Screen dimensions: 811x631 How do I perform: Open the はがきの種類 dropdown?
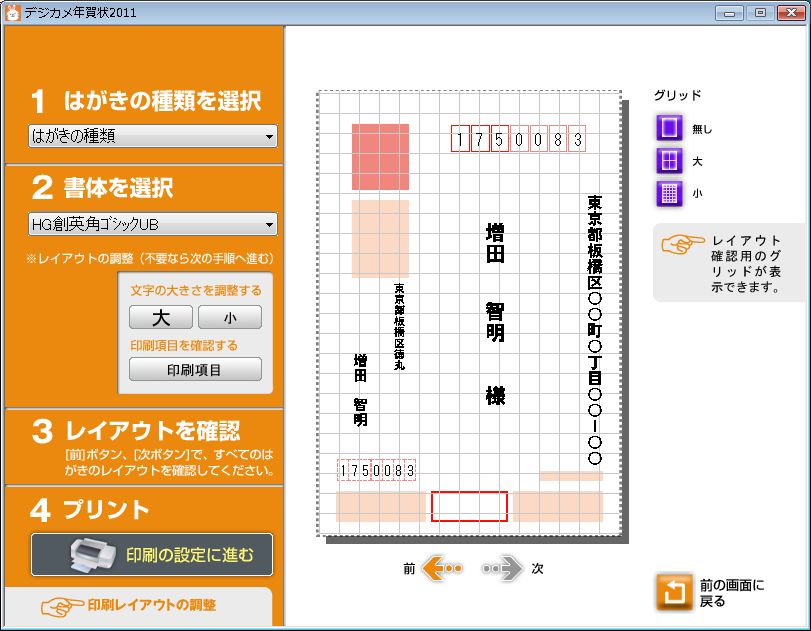153,136
